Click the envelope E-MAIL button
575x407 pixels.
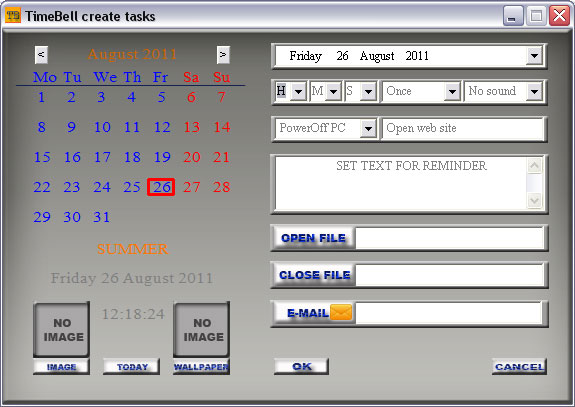click(314, 313)
